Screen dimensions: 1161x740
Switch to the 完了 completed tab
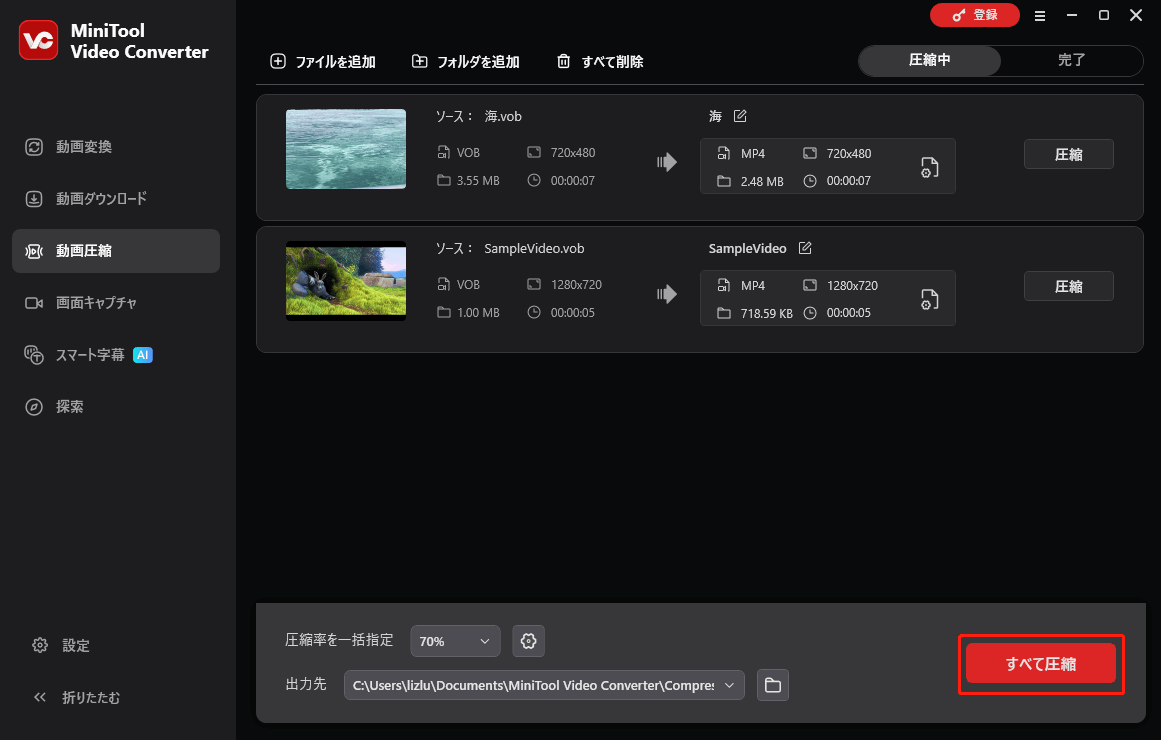(1071, 60)
